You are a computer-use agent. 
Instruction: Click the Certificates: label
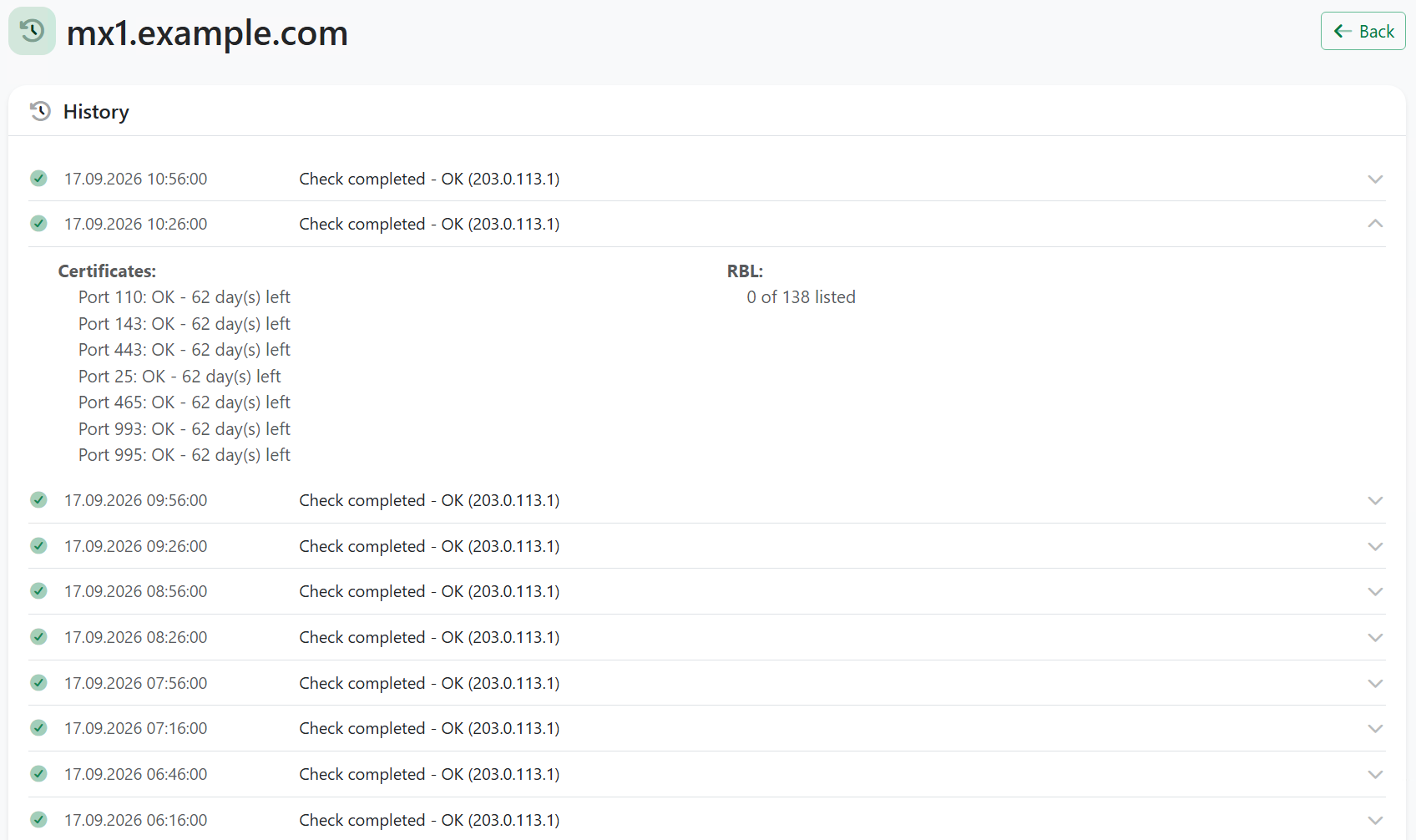coord(107,271)
